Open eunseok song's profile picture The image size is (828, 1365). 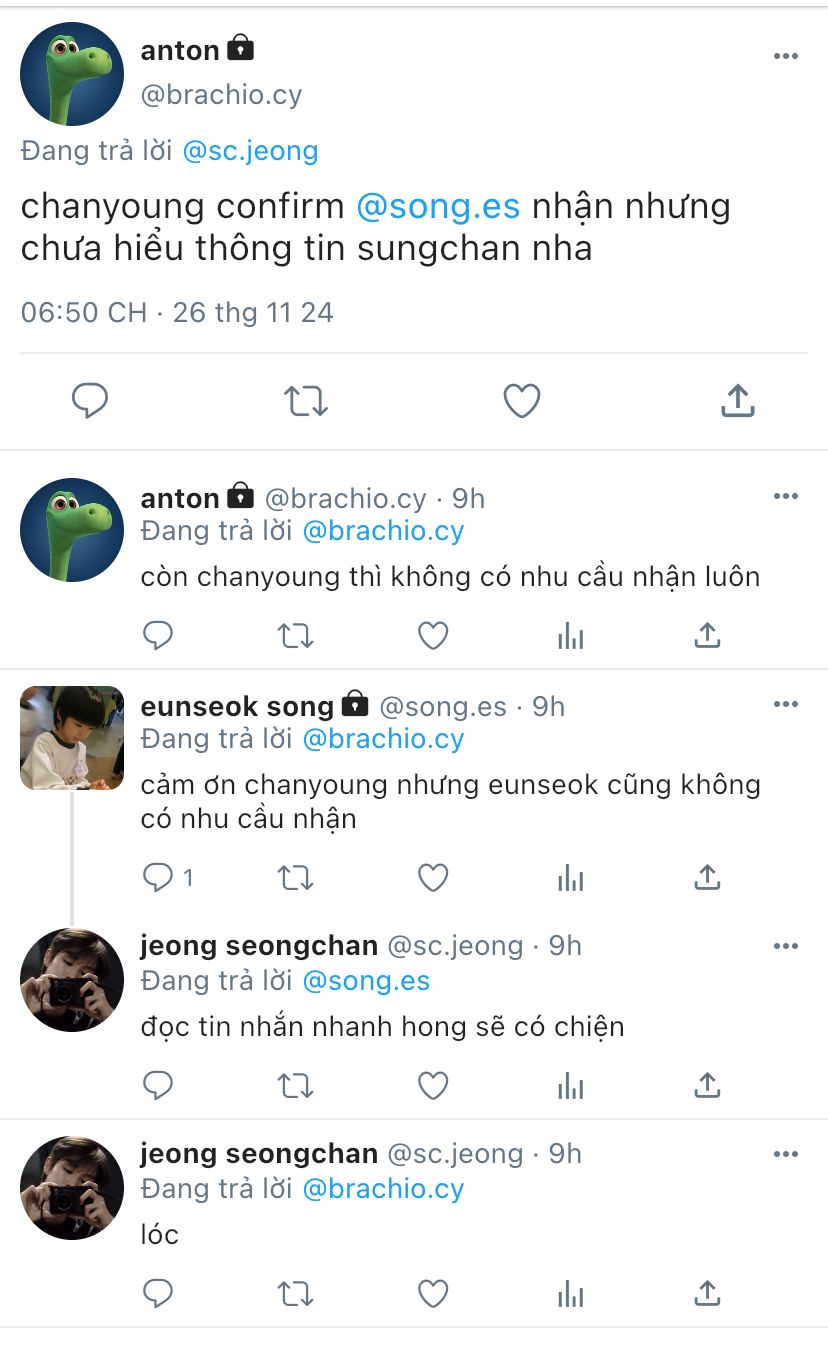pos(72,738)
